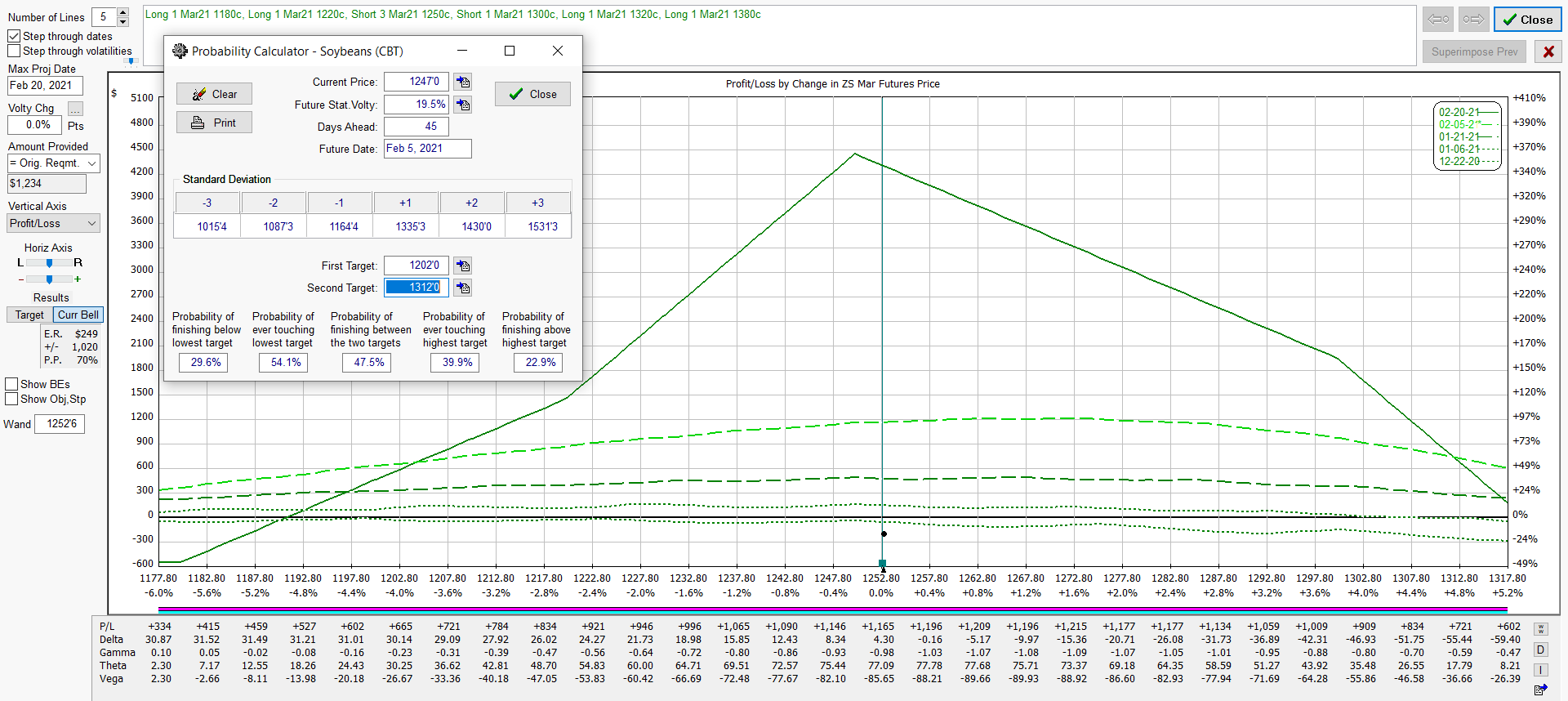Click the 02-20-21 legend entry
This screenshot has height=701, width=1568.
click(x=1468, y=112)
